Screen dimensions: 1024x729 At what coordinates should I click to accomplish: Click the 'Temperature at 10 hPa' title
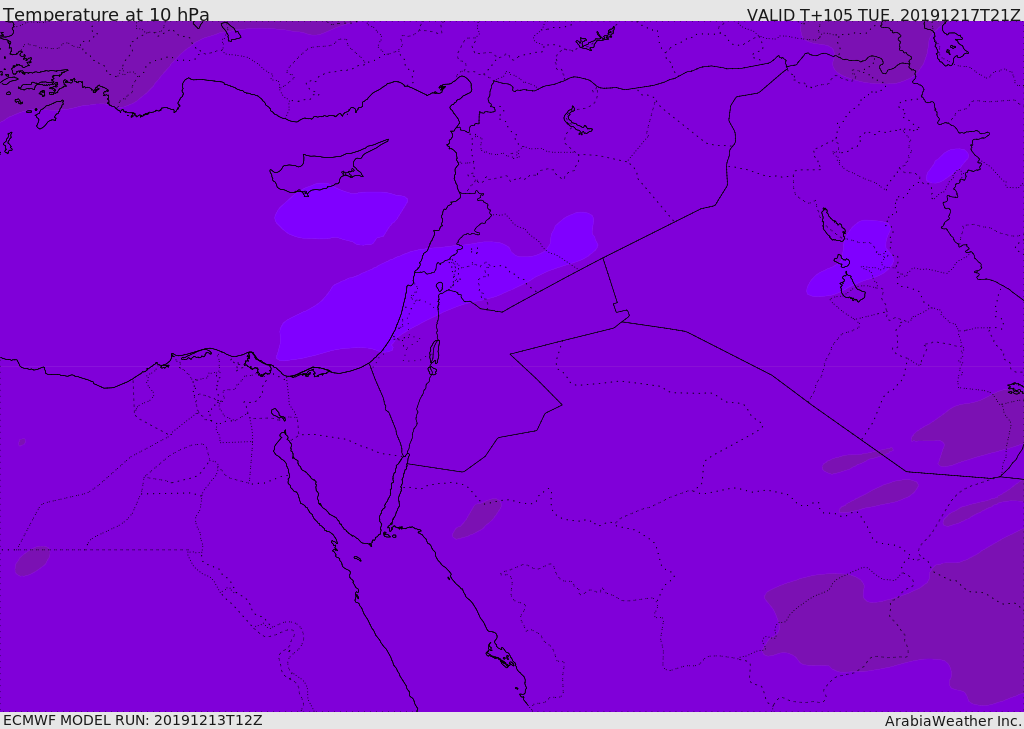106,14
